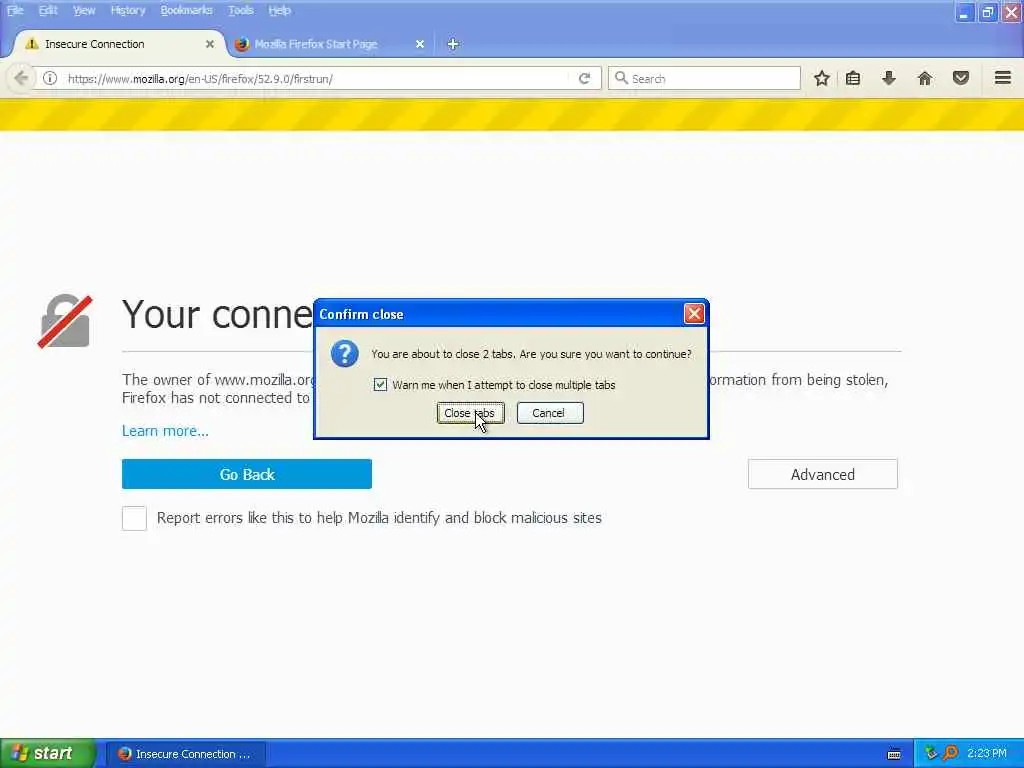Minimize the Firefox window
The width and height of the screenshot is (1024, 768).
pos(964,12)
